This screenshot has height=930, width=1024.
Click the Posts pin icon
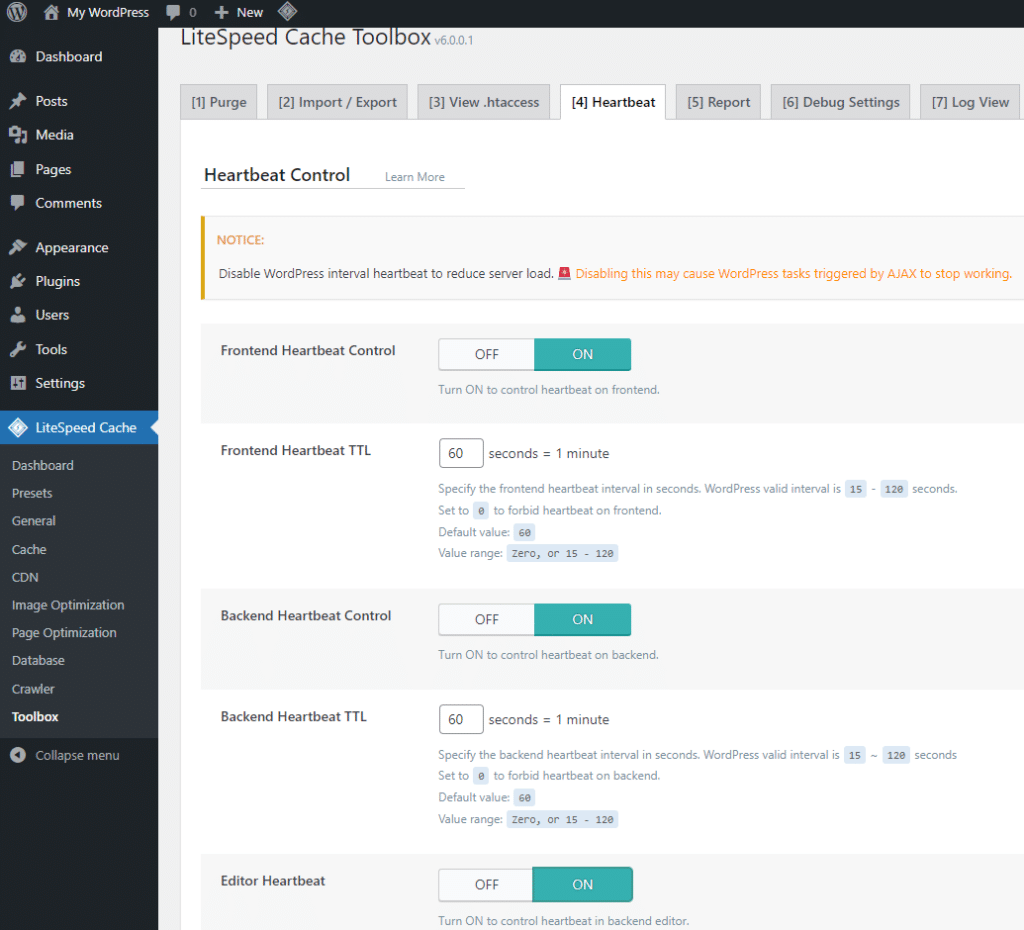tap(18, 101)
